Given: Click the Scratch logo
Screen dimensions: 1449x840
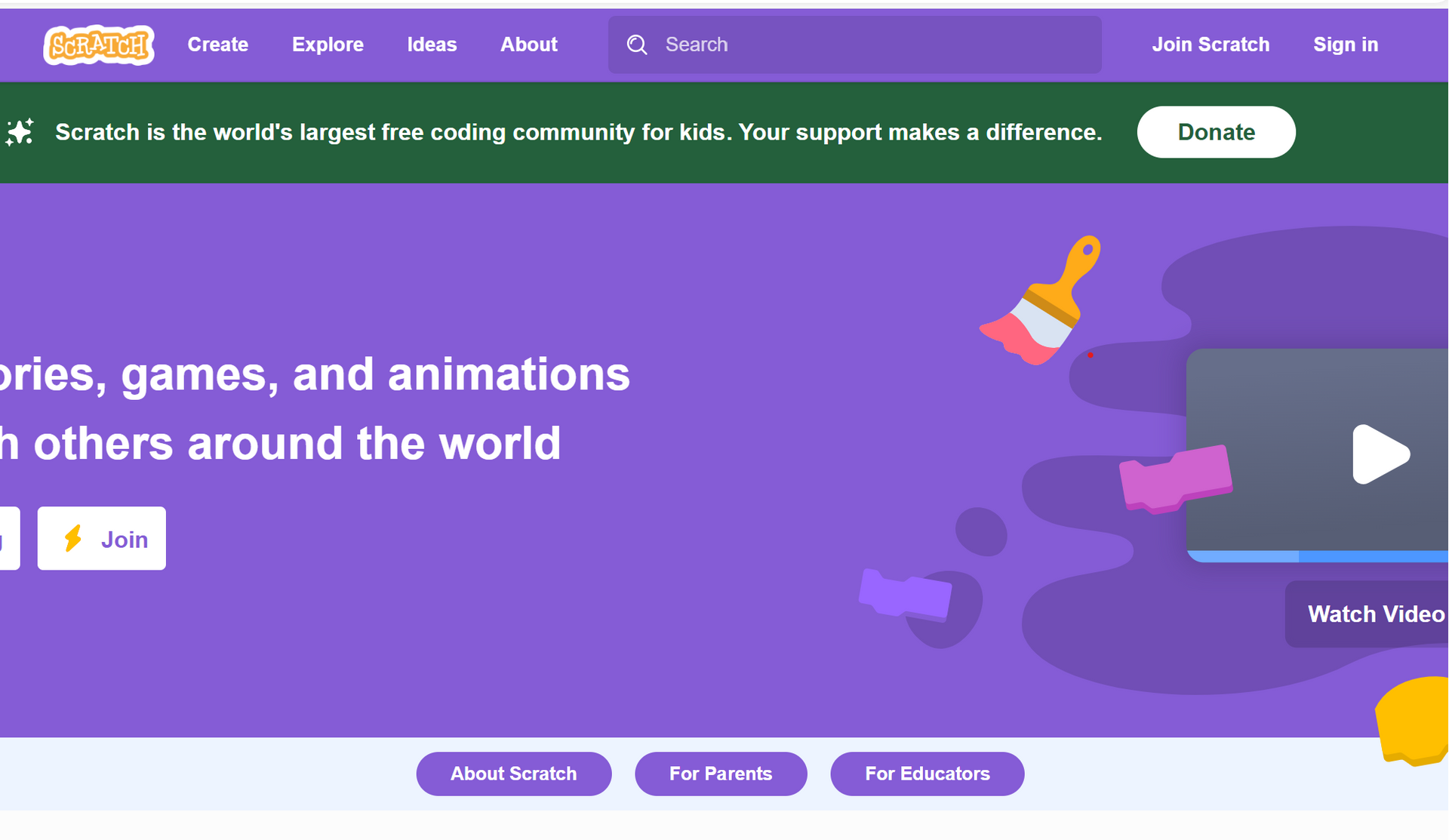Looking at the screenshot, I should pyautogui.click(x=99, y=45).
